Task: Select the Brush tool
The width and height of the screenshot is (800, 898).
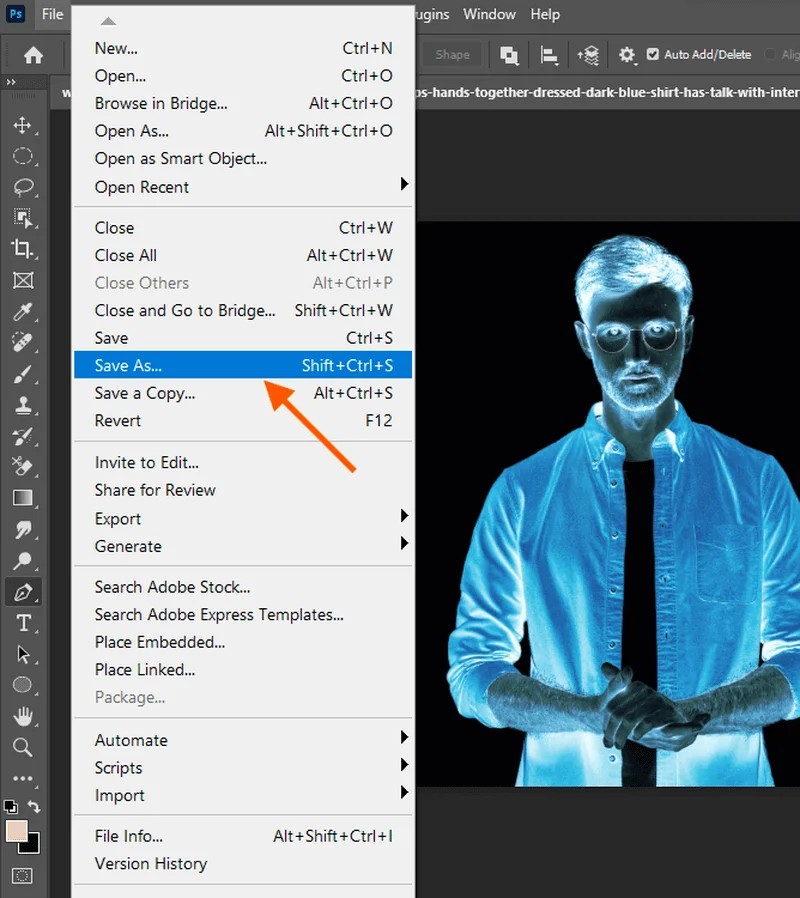Action: point(23,374)
